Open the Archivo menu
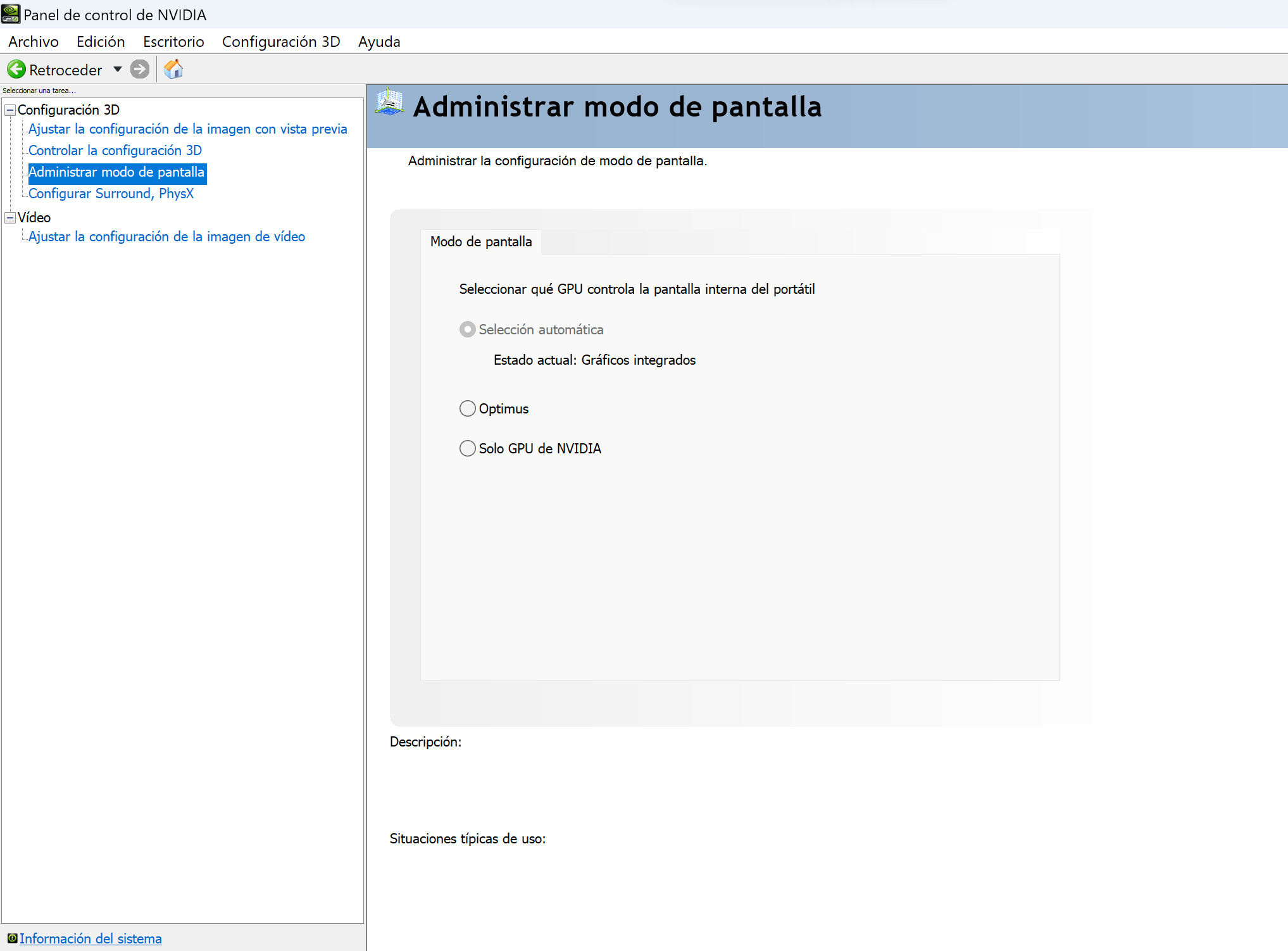Screen dimensions: 1288x951 (x=34, y=42)
